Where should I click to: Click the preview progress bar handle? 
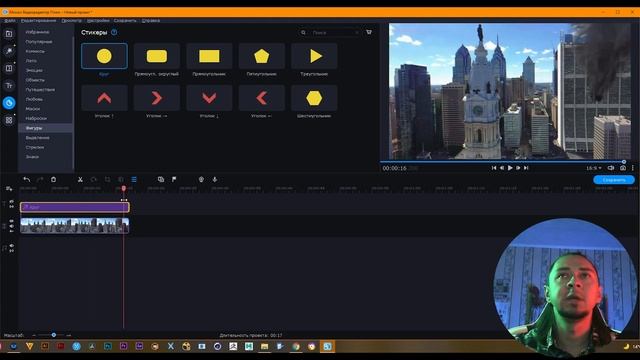tap(624, 162)
